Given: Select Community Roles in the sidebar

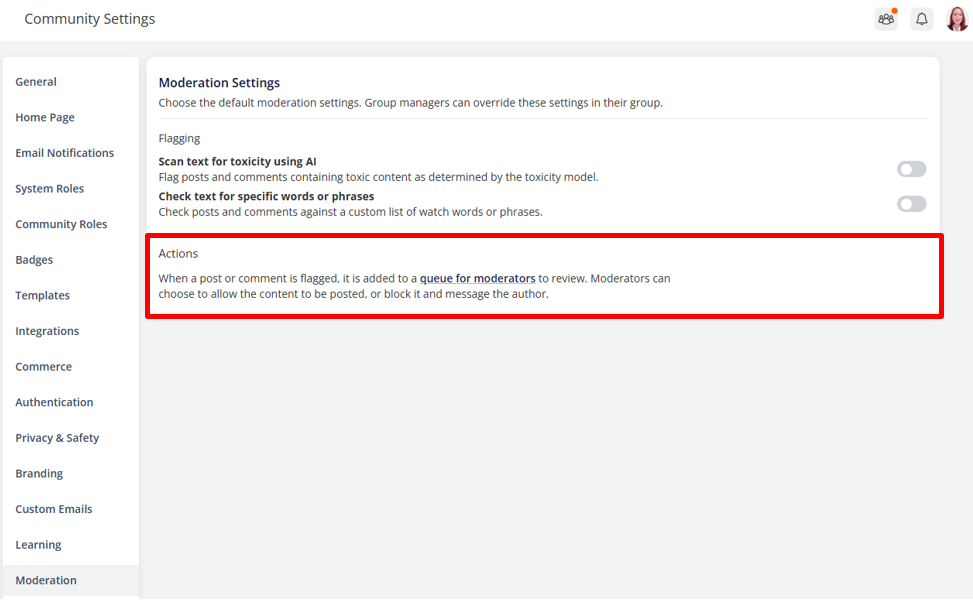Looking at the screenshot, I should pos(61,224).
